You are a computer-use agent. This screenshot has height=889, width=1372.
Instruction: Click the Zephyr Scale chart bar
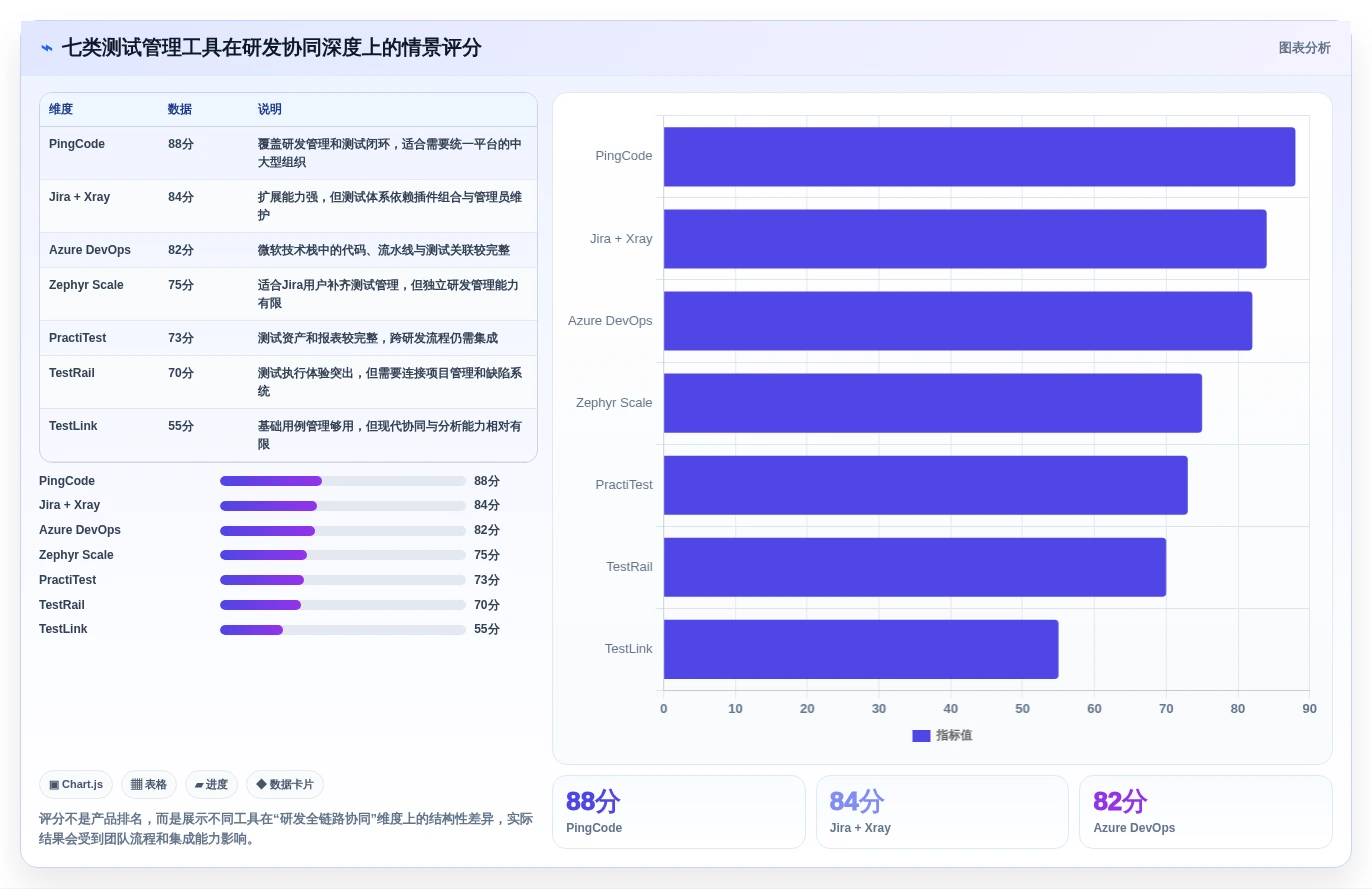tap(933, 403)
